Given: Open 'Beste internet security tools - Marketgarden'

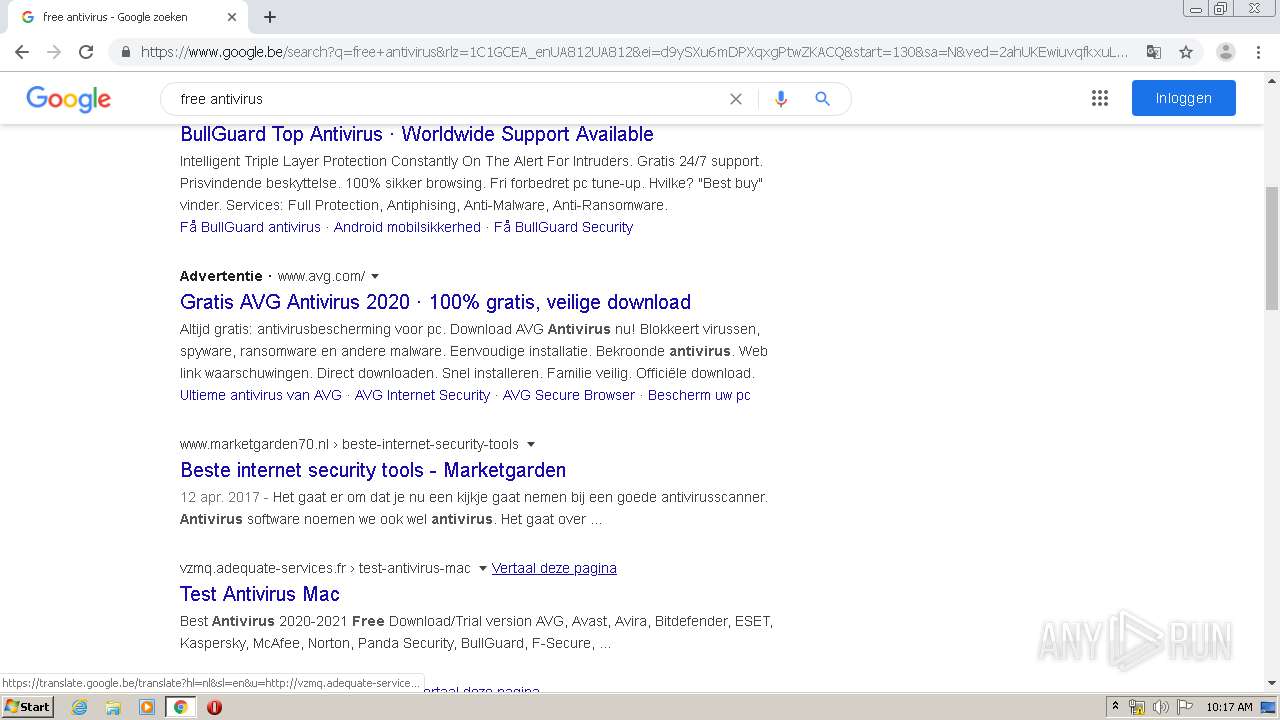Looking at the screenshot, I should tap(373, 470).
